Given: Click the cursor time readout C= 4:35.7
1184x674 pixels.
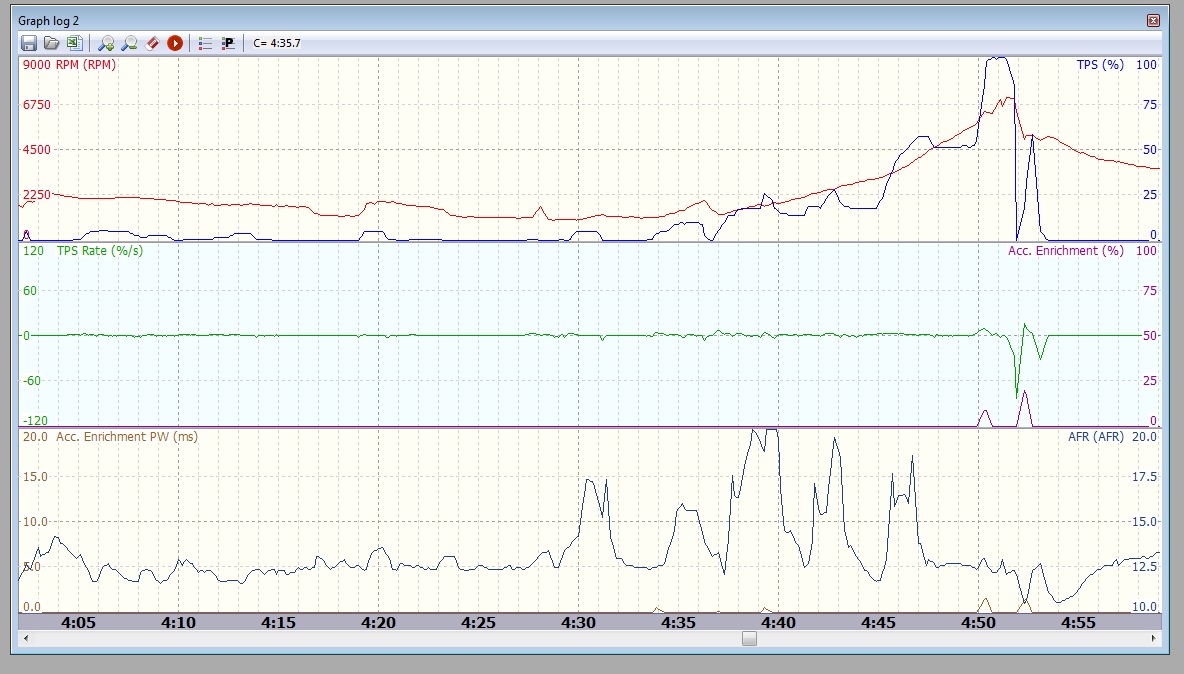Looking at the screenshot, I should (277, 43).
